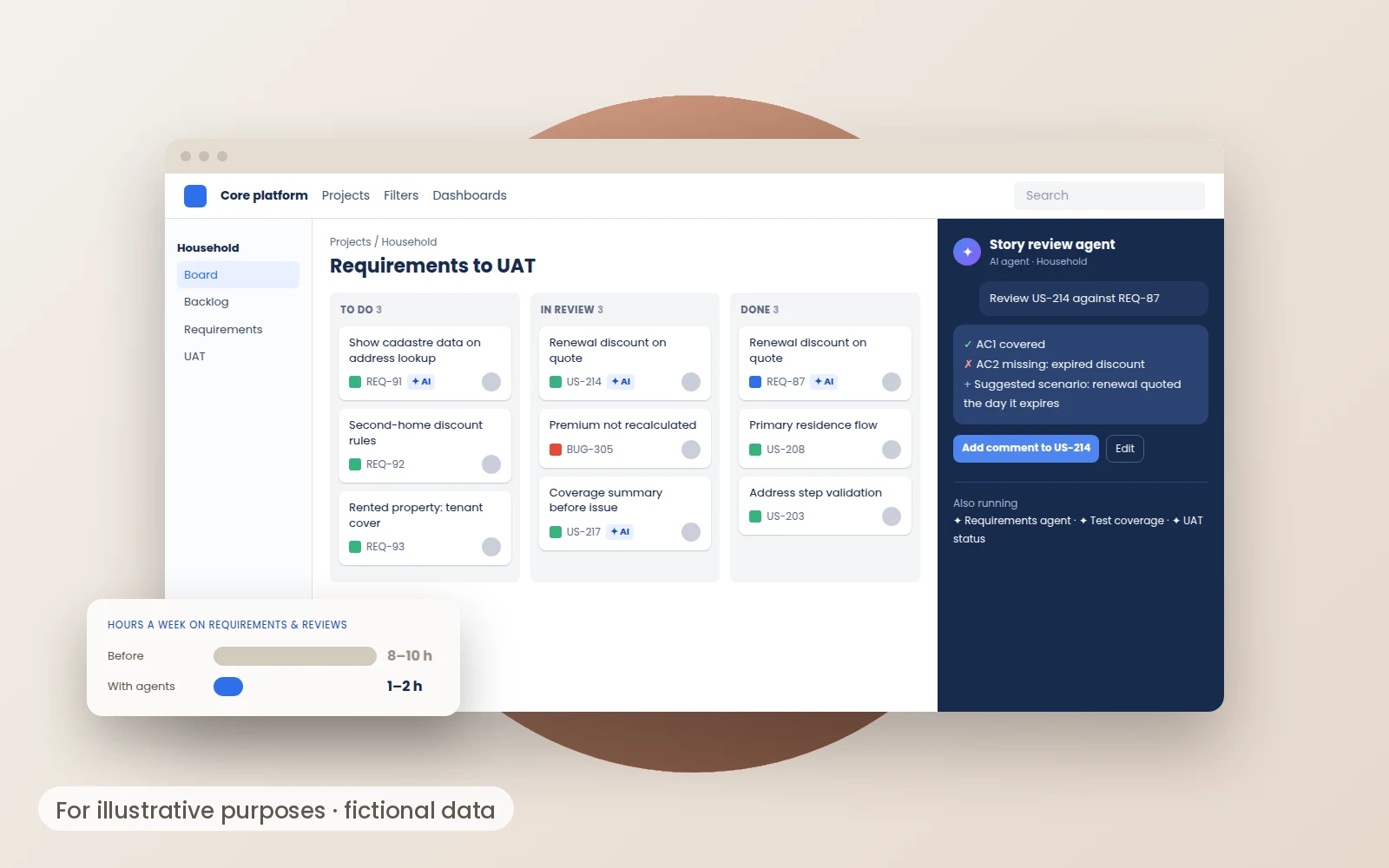This screenshot has width=1389, height=868.
Task: Click the Requirements agent link under Also running
Action: pyautogui.click(x=1012, y=521)
